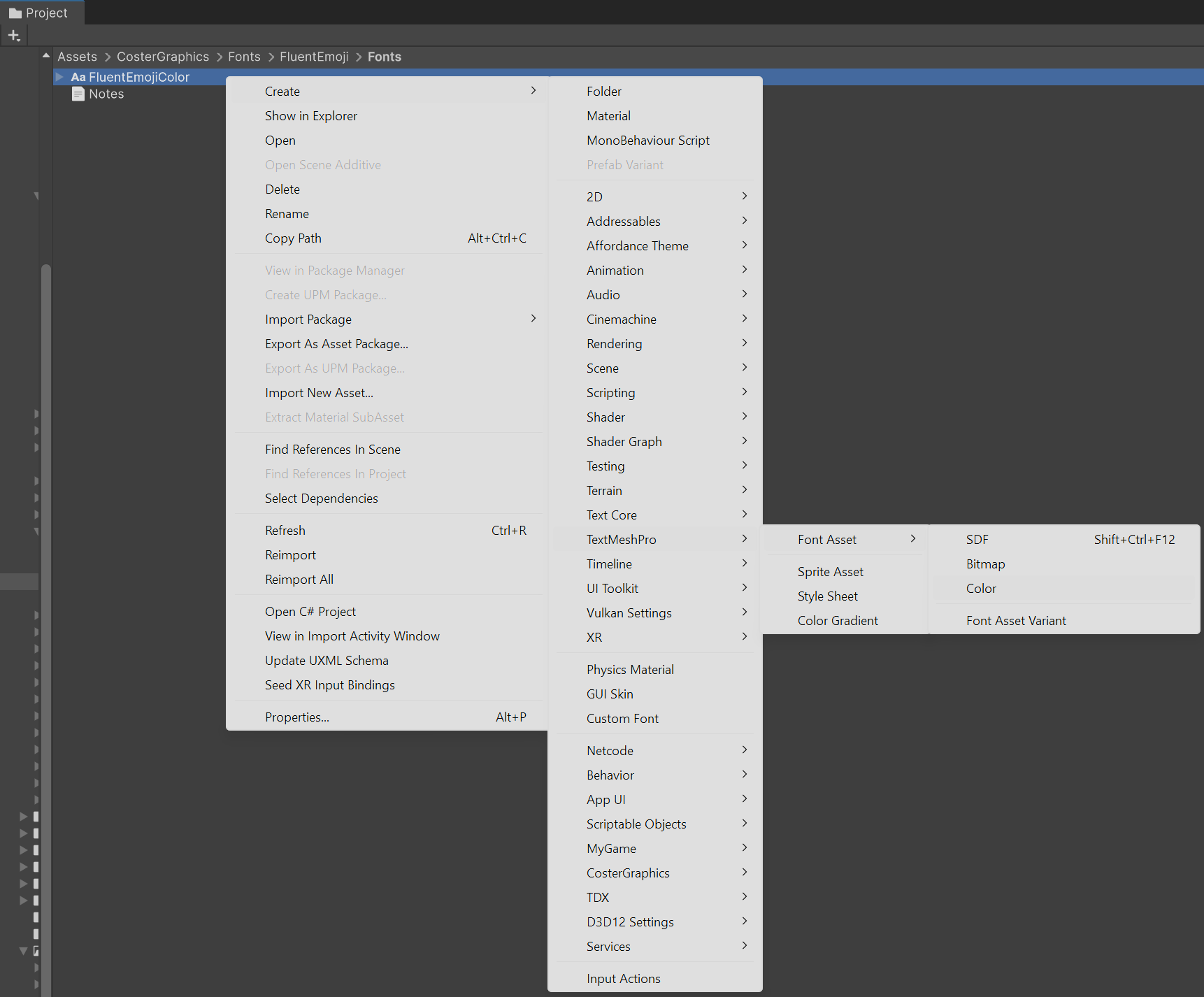1204x997 pixels.
Task: Click the Project tab folder icon
Action: point(15,13)
